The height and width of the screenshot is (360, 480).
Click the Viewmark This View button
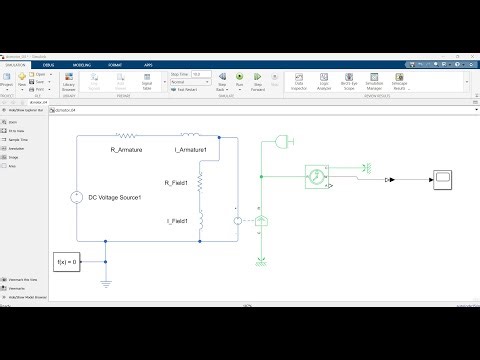[x=19, y=280]
